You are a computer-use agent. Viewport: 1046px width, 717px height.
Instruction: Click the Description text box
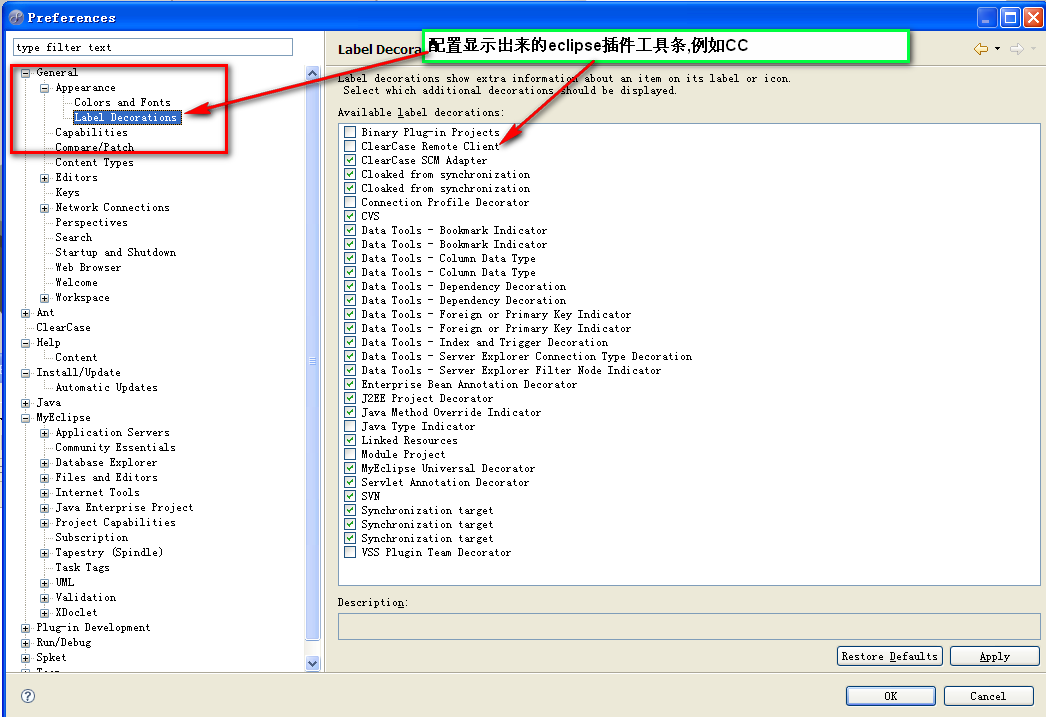coord(688,626)
